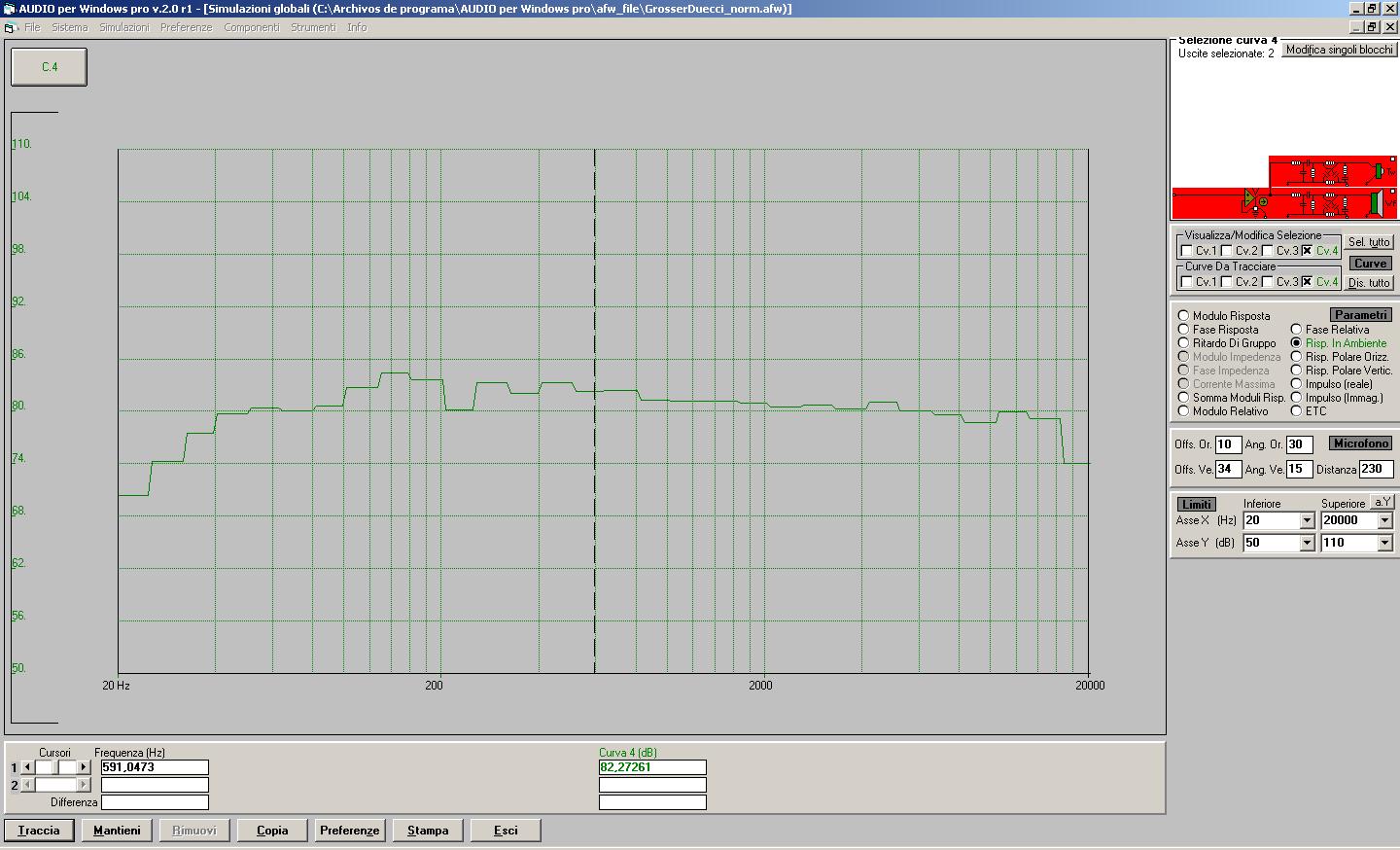Open the Sistema menu
The width and height of the screenshot is (1400, 850).
[70, 28]
